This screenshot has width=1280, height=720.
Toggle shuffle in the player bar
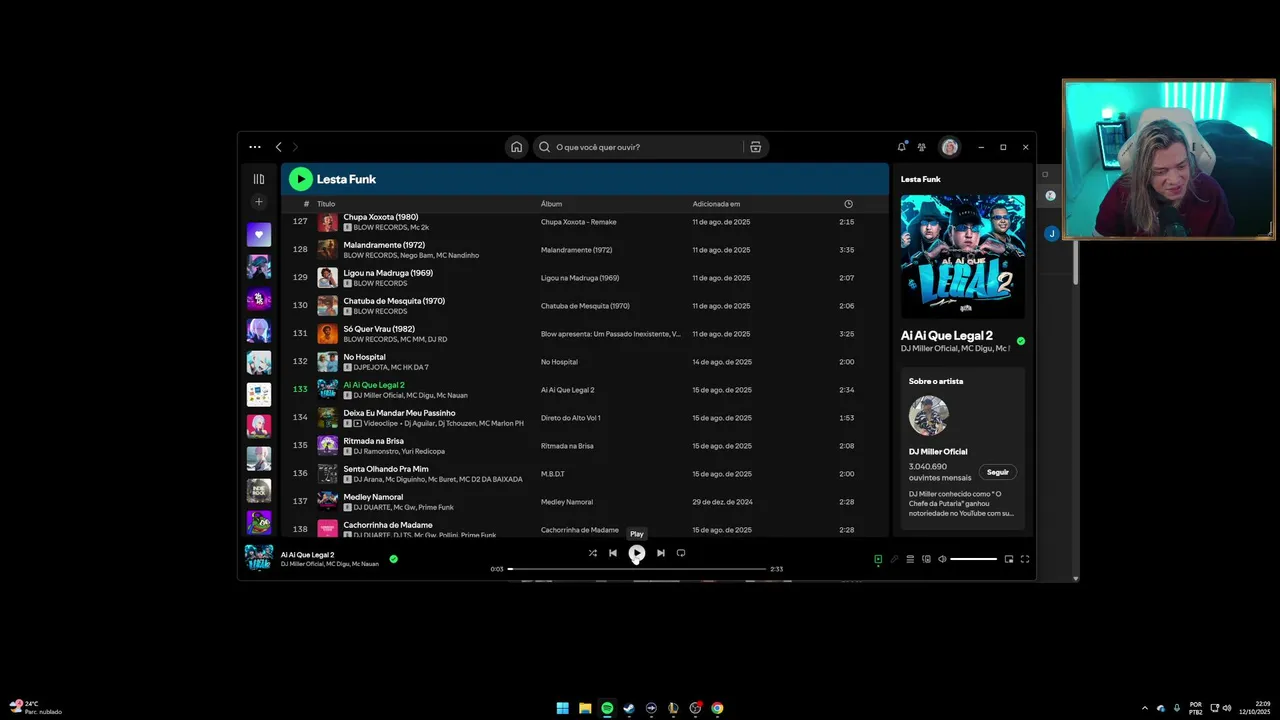tap(593, 553)
